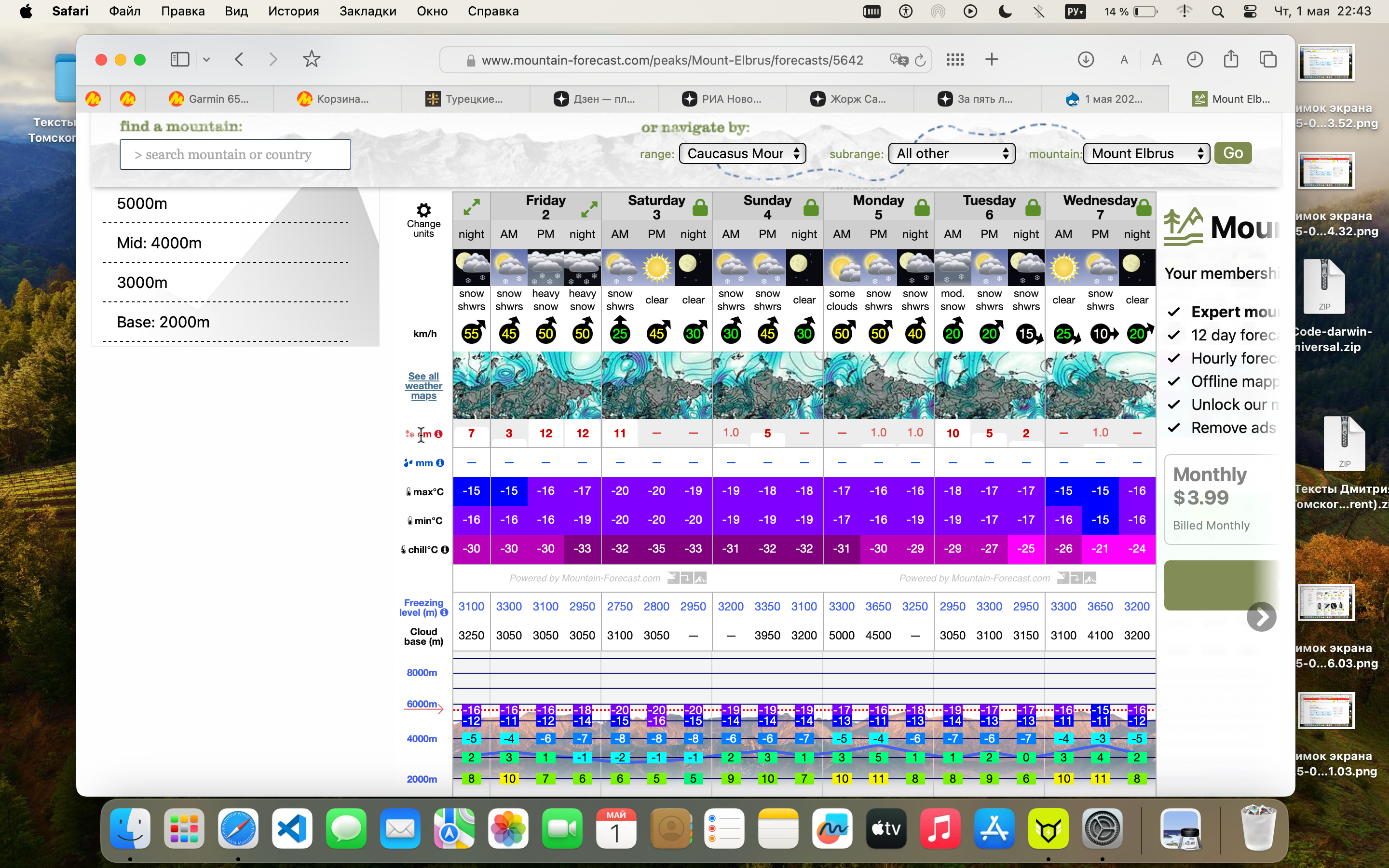Switch to the Корзина tab
Image resolution: width=1389 pixels, height=868 pixels.
338,99
